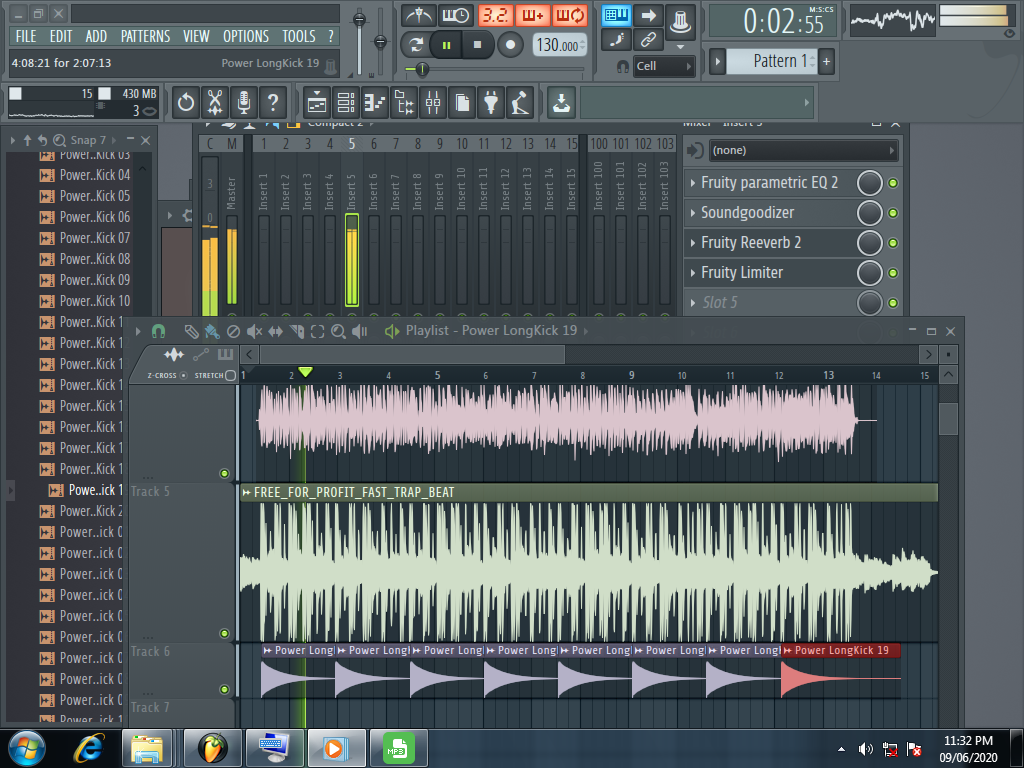The image size is (1024, 768).
Task: Toggle the metronome icon in the transport panel
Action: (x=421, y=15)
